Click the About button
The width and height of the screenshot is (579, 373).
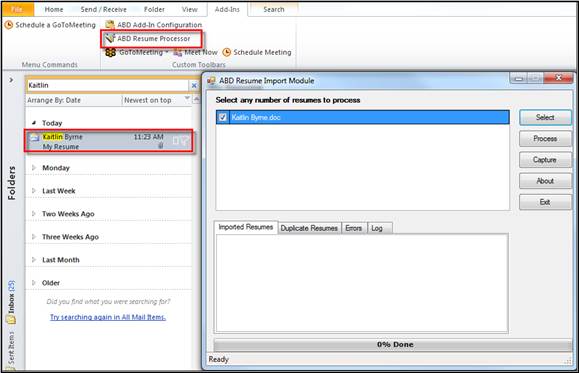tap(545, 181)
